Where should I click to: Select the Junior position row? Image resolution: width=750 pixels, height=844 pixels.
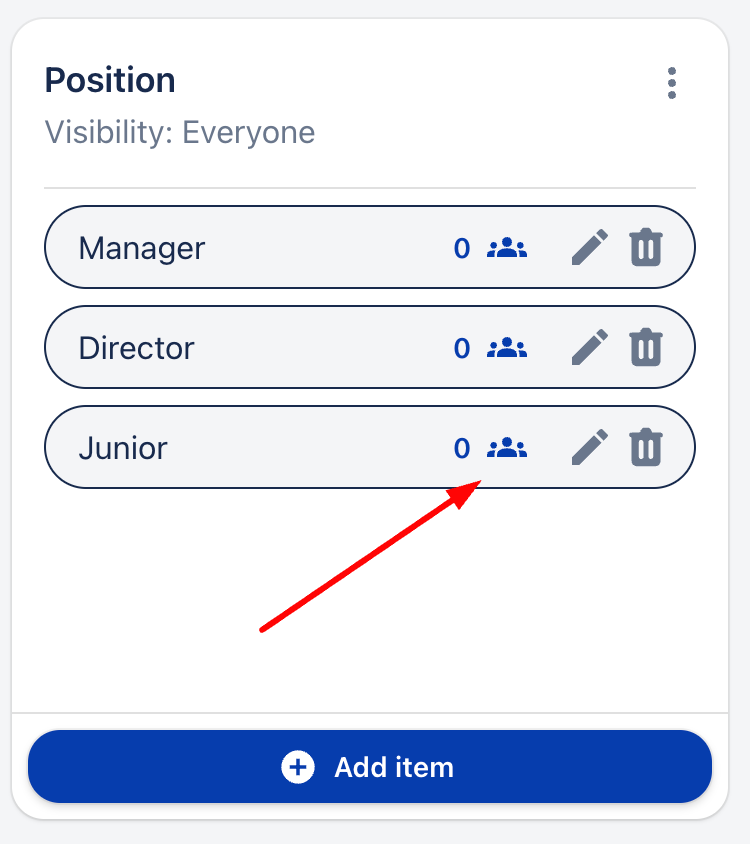[x=250, y=447]
